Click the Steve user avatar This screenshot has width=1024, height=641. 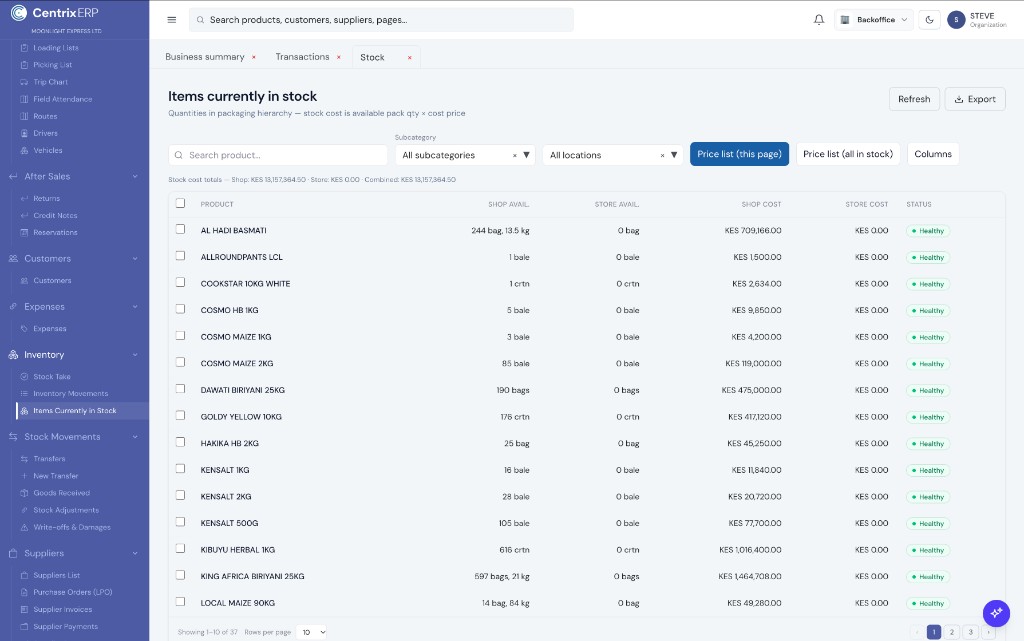956,20
